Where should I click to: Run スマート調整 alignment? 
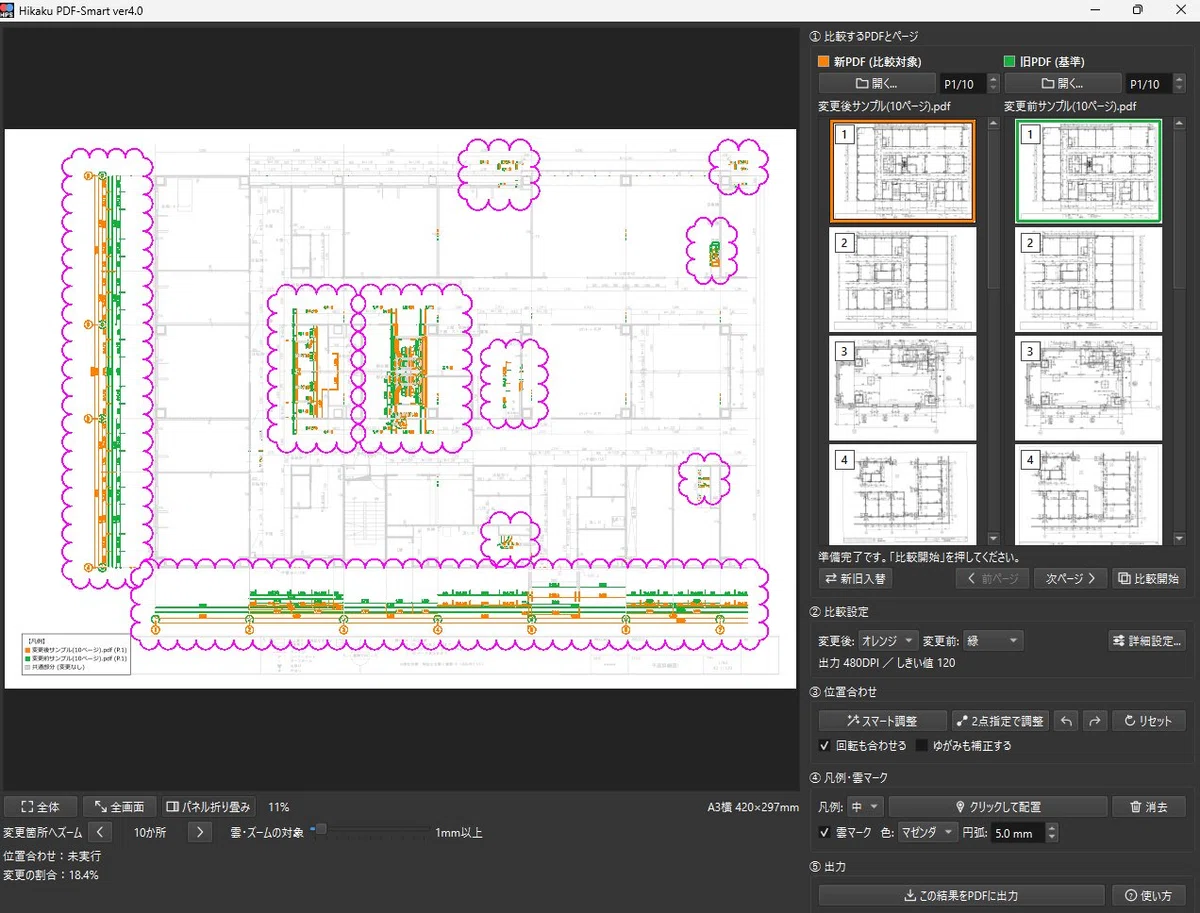coord(882,721)
